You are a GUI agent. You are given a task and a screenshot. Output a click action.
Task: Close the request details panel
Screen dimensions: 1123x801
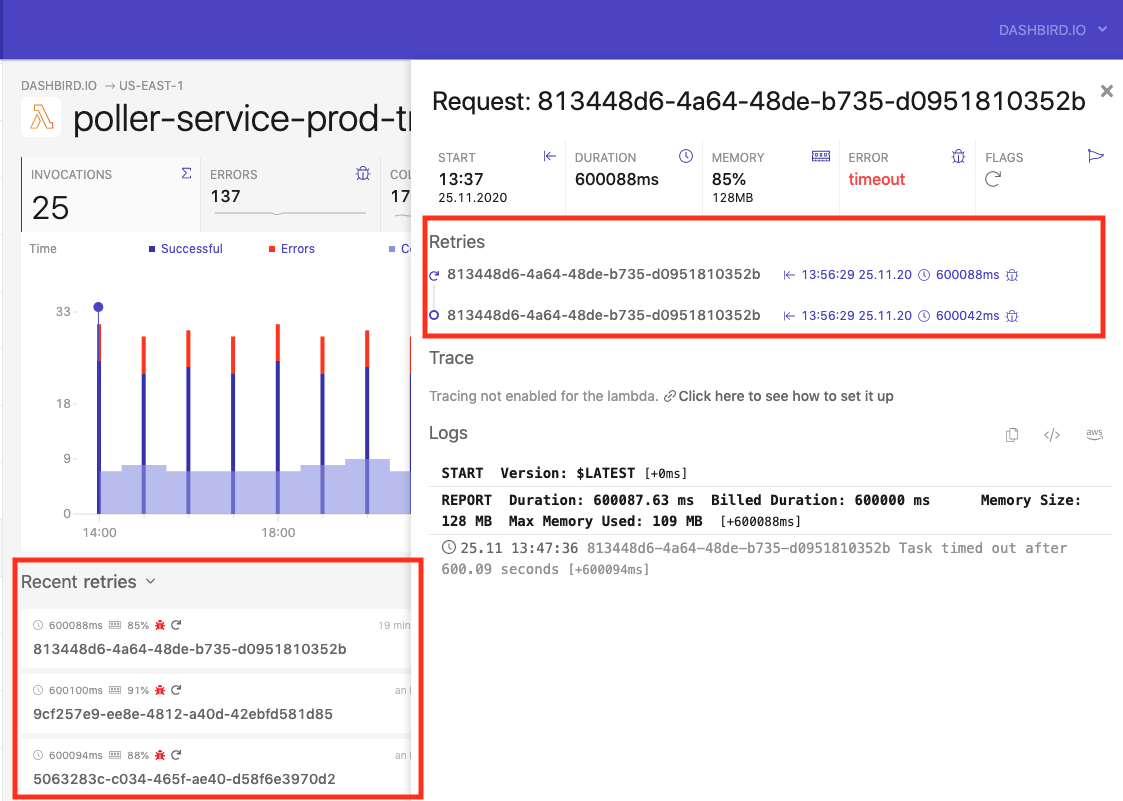[x=1107, y=91]
